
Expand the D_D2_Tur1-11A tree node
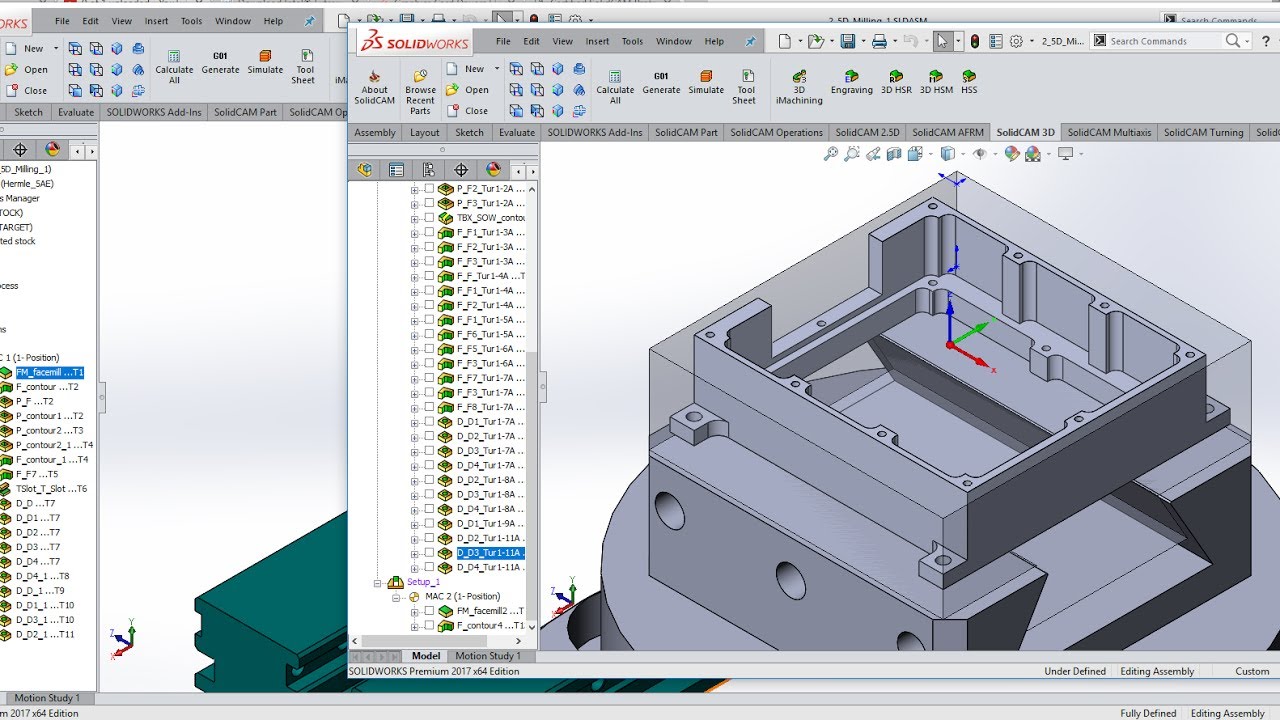click(x=415, y=538)
